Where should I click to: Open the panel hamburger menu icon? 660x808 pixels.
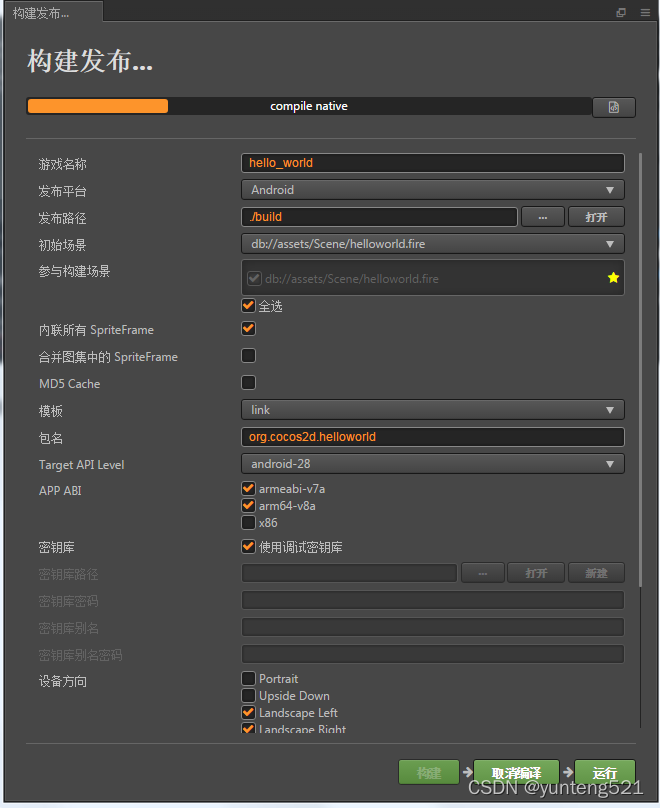click(x=645, y=12)
